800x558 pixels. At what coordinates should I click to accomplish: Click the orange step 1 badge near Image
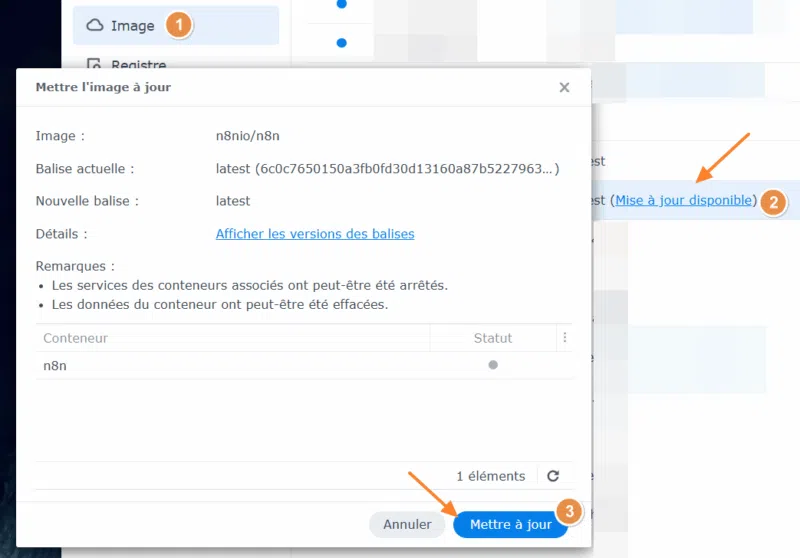pyautogui.click(x=179, y=26)
